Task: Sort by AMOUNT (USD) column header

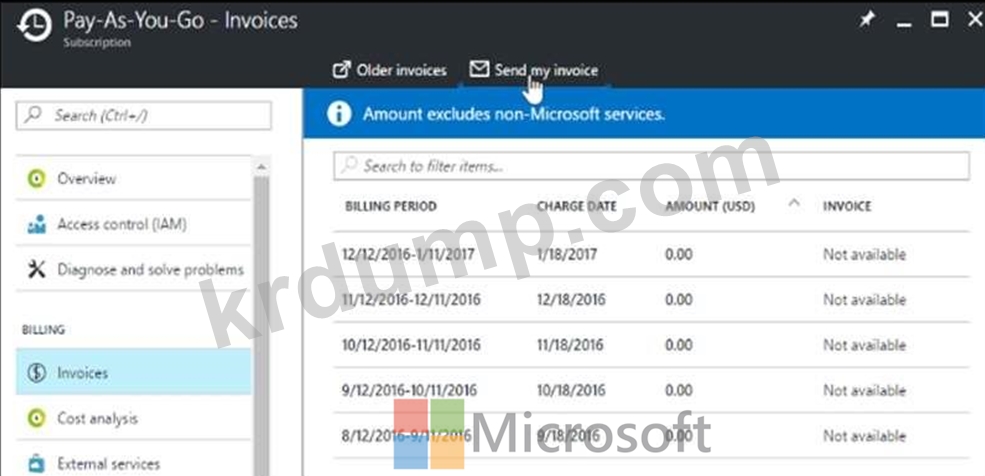Action: (x=710, y=206)
